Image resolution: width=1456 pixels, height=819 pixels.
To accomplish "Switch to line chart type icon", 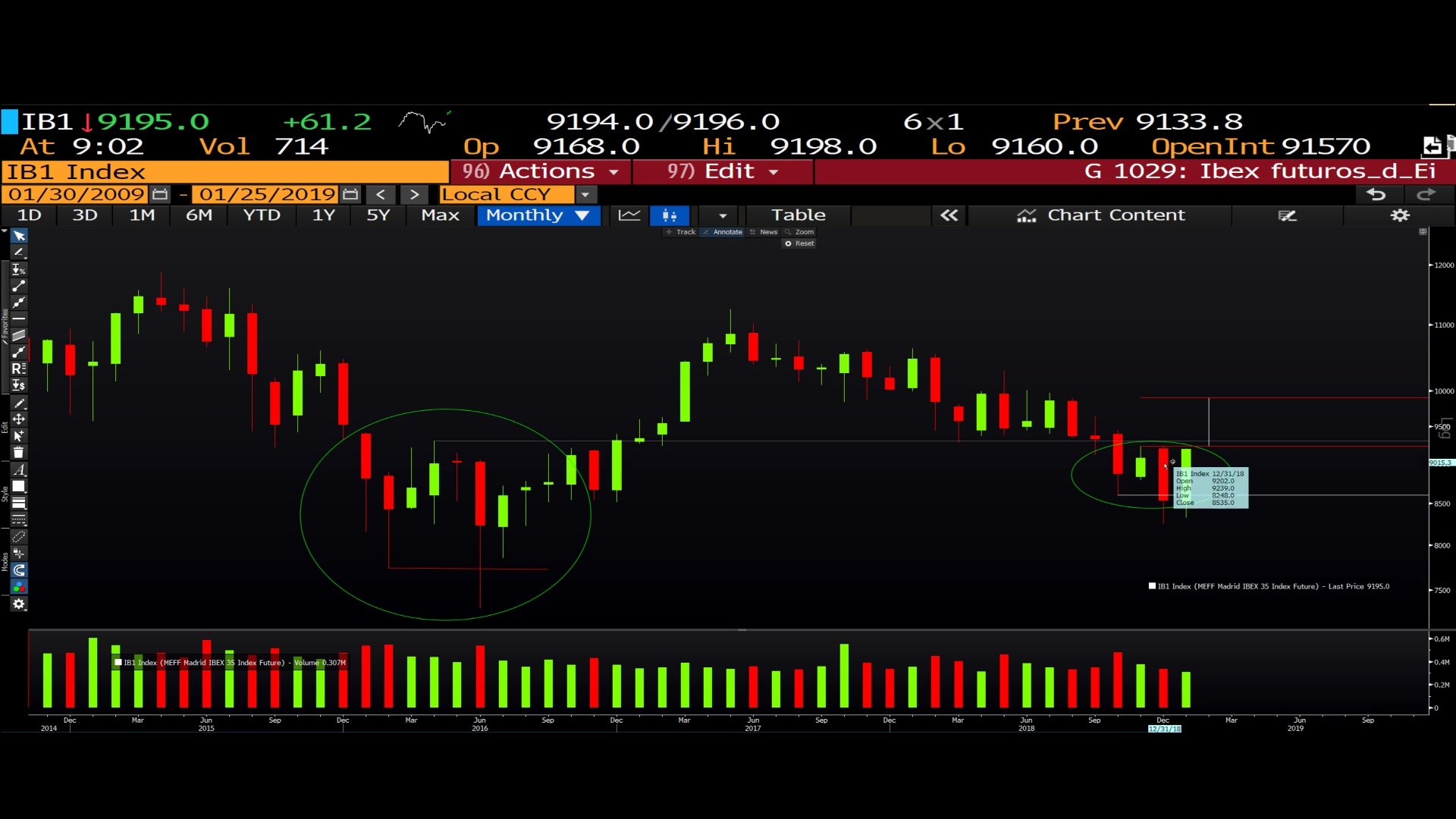I will point(629,215).
